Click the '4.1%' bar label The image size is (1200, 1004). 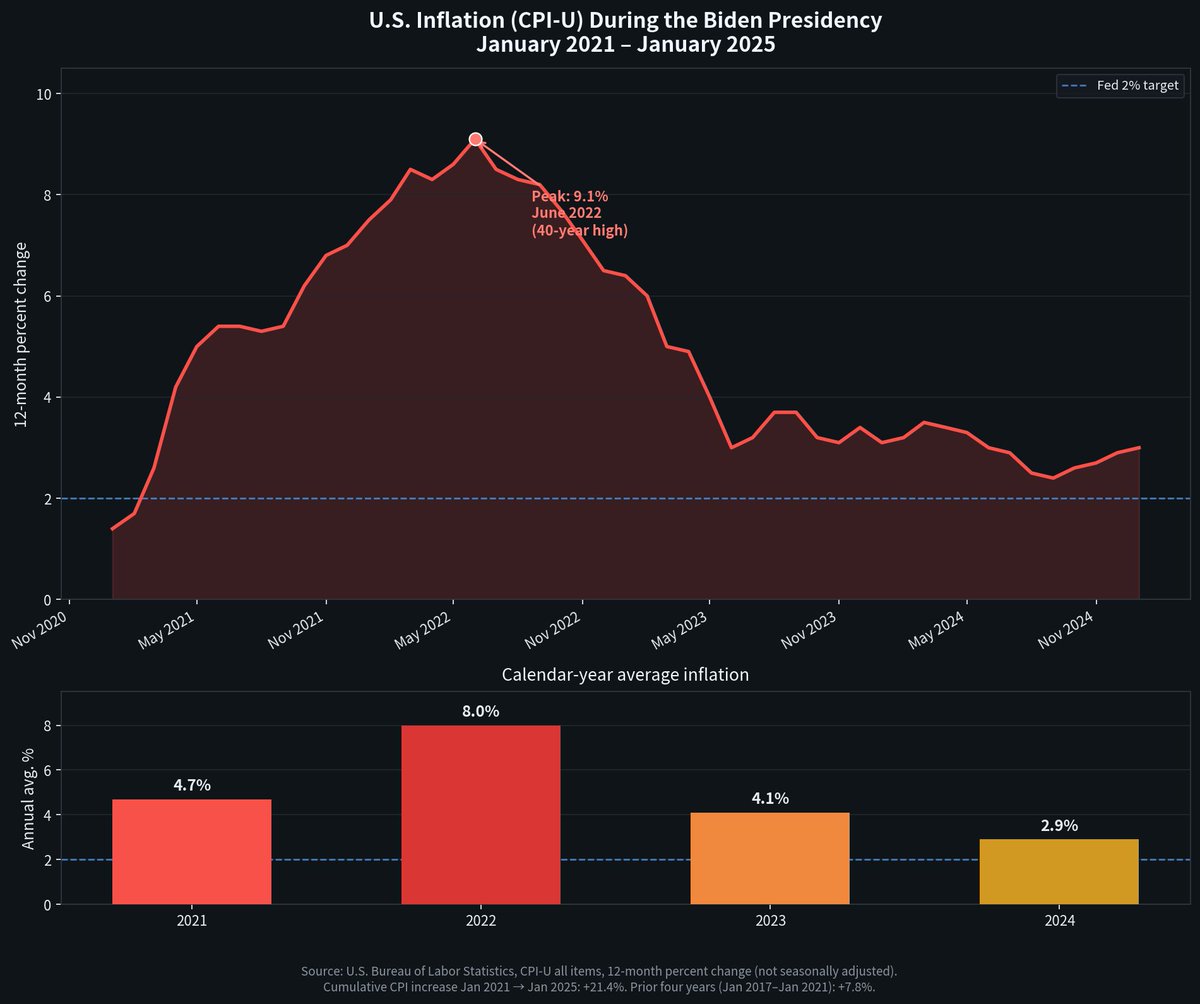click(x=770, y=798)
